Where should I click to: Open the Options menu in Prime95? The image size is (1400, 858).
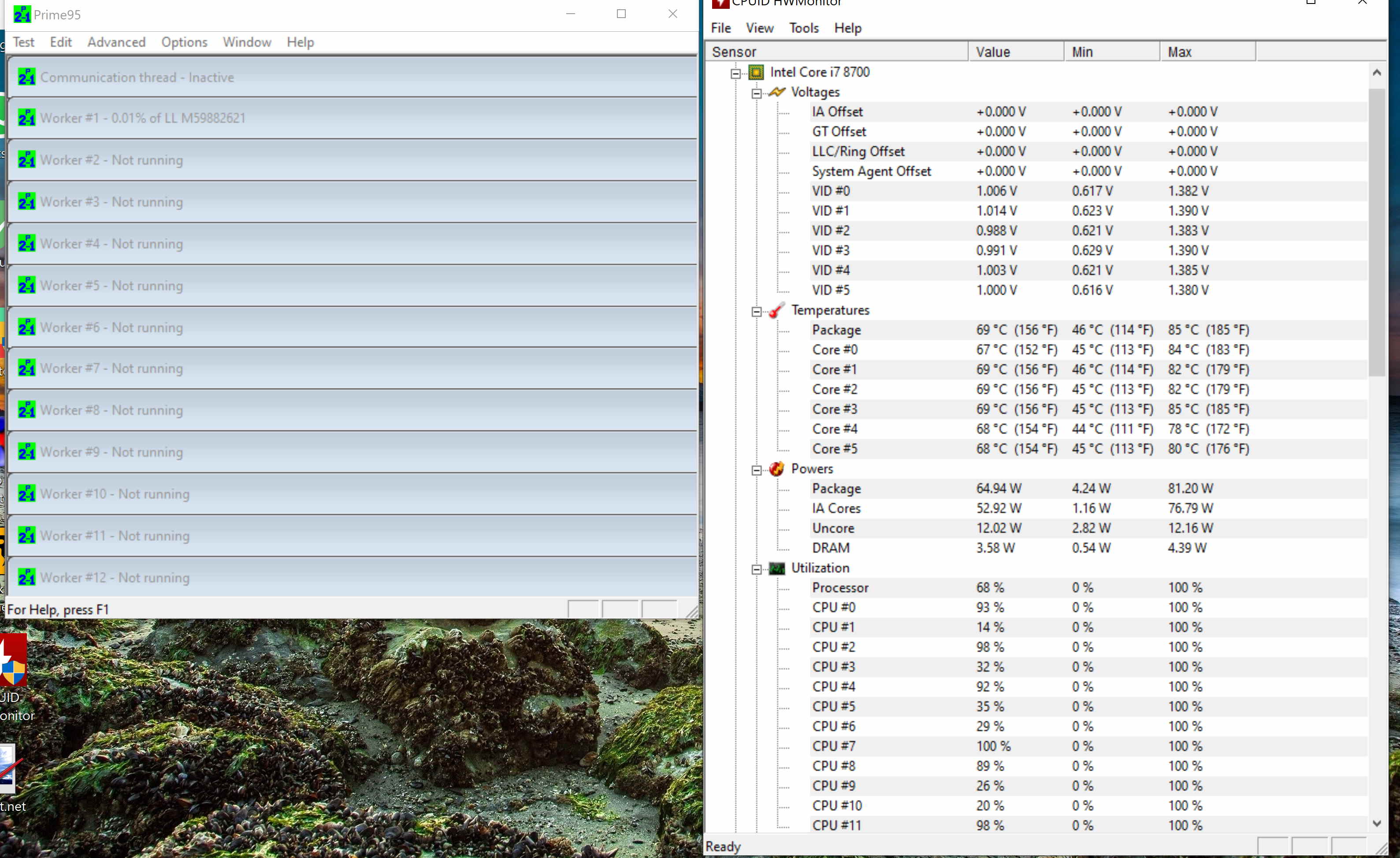[184, 42]
